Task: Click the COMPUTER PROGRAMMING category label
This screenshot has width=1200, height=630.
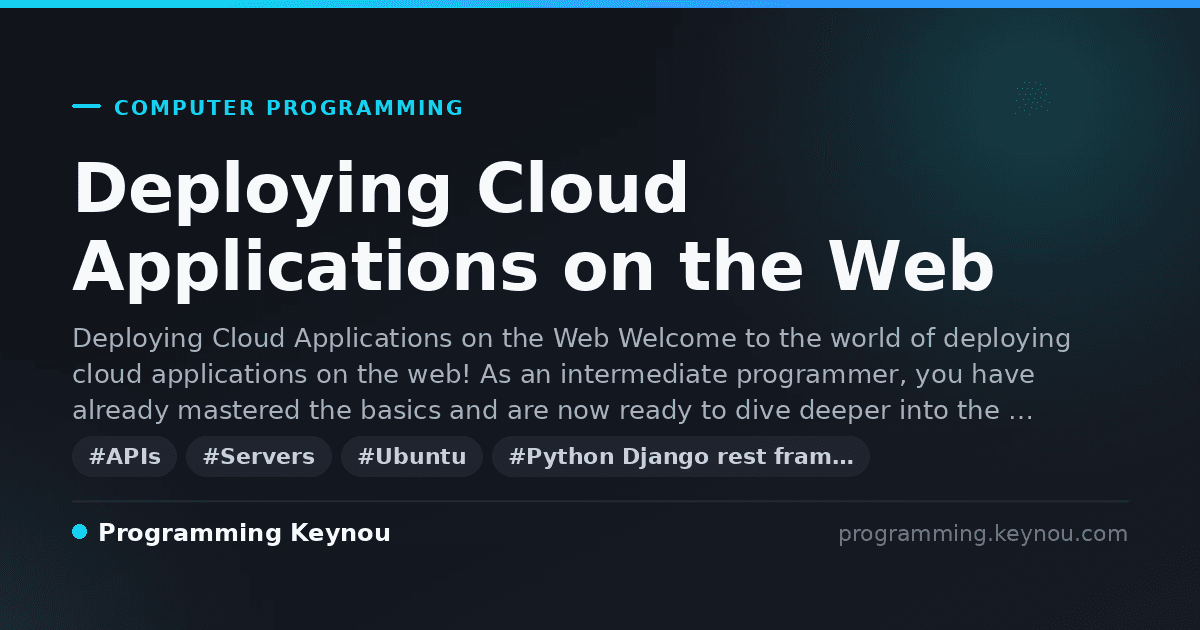Action: tap(289, 108)
